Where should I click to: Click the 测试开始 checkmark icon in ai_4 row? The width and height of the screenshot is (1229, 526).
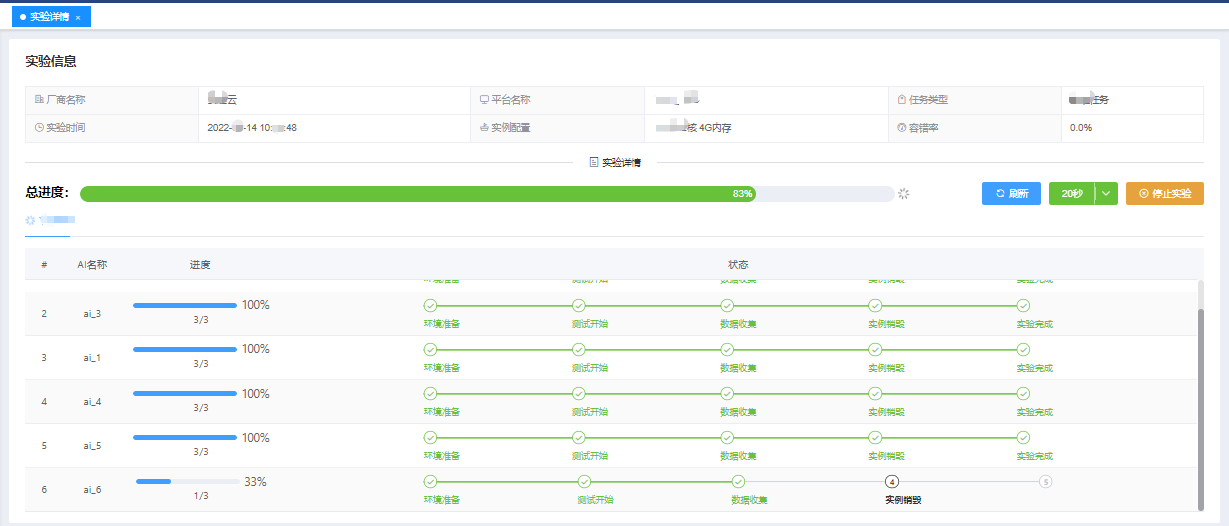click(578, 394)
